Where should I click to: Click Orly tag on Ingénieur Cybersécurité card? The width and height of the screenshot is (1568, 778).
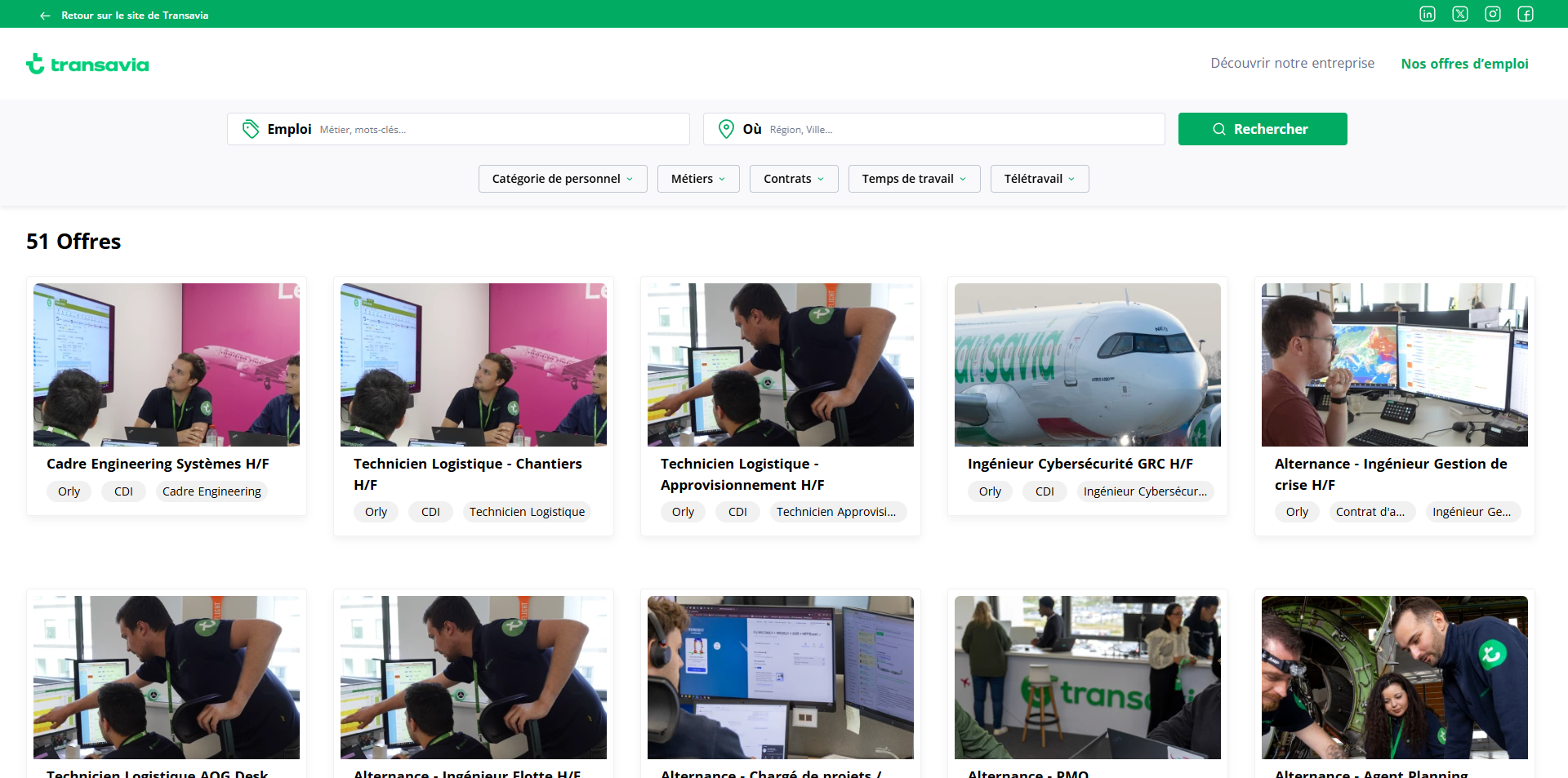[x=990, y=491]
